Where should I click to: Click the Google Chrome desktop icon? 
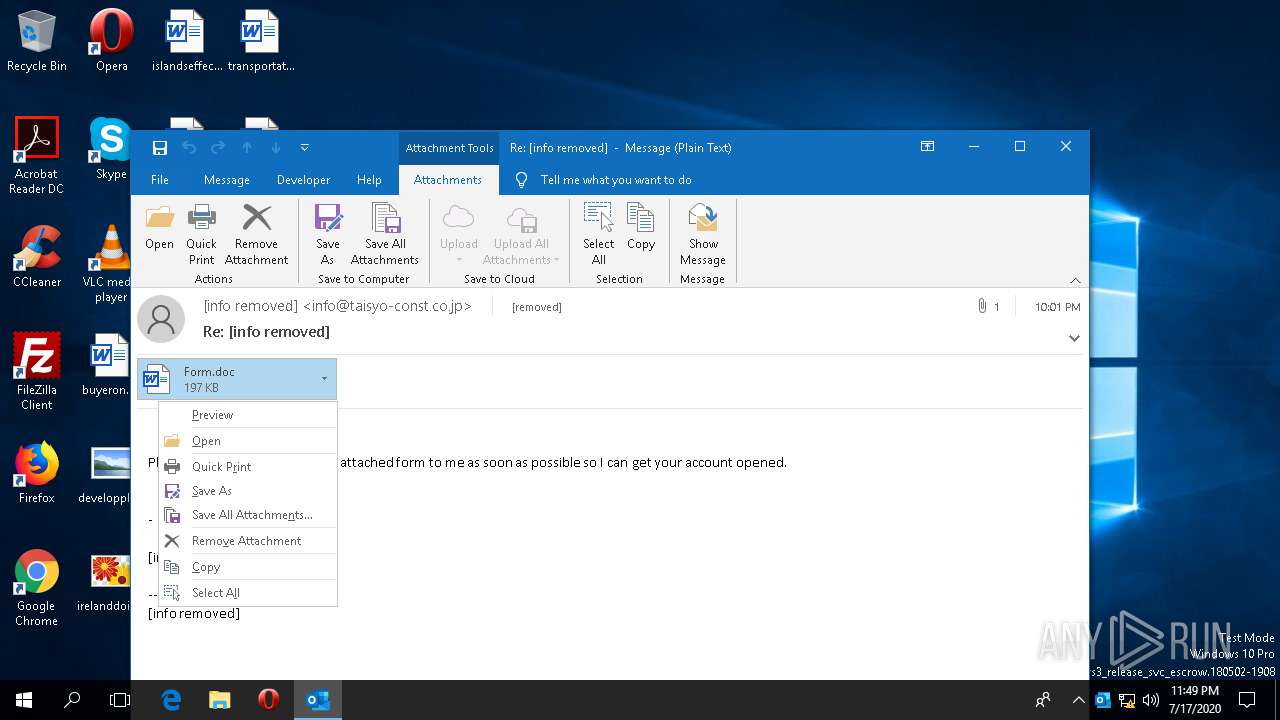click(37, 588)
